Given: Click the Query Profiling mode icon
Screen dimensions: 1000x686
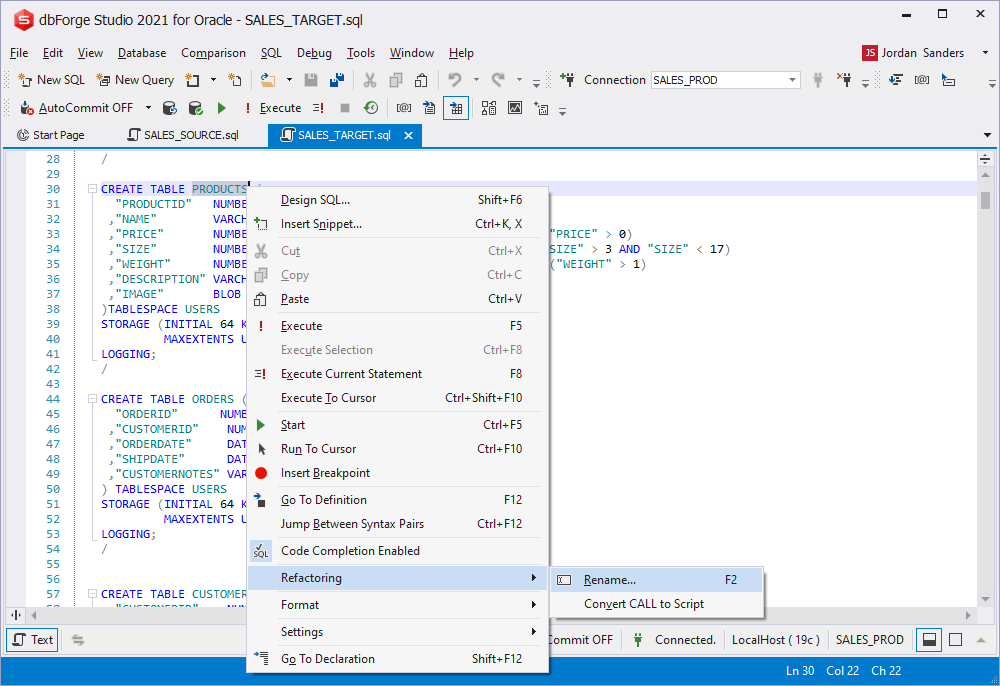Looking at the screenshot, I should coord(489,108).
